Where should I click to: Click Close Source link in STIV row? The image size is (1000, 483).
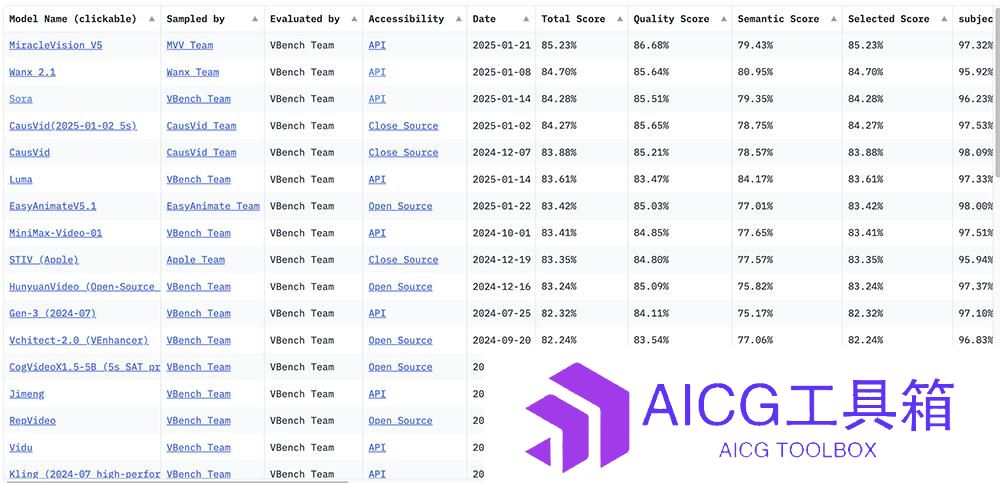point(403,260)
